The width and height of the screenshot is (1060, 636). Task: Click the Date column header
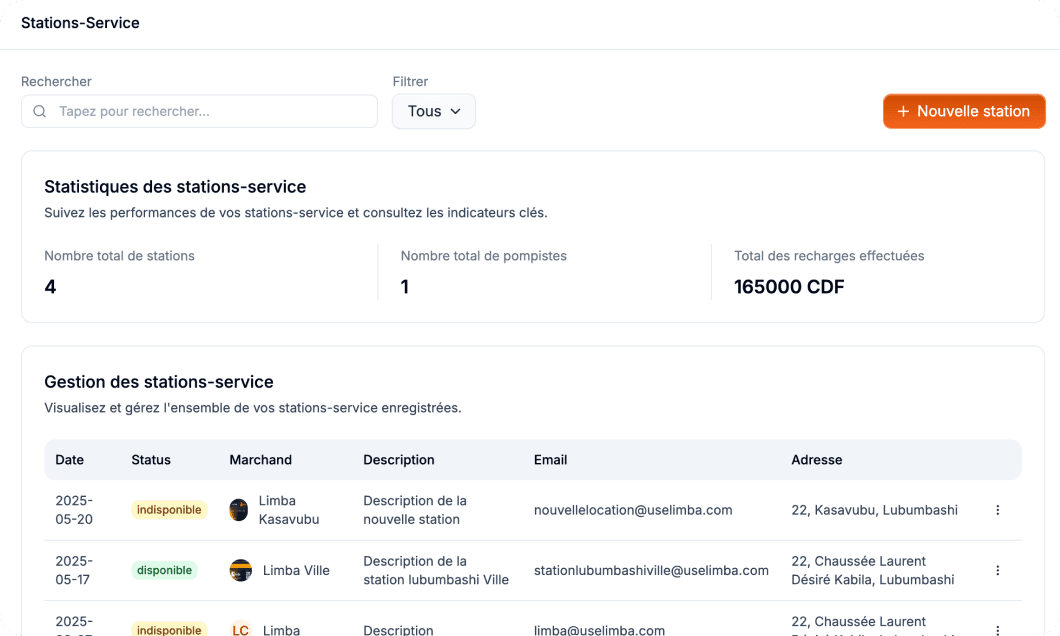[x=70, y=460]
